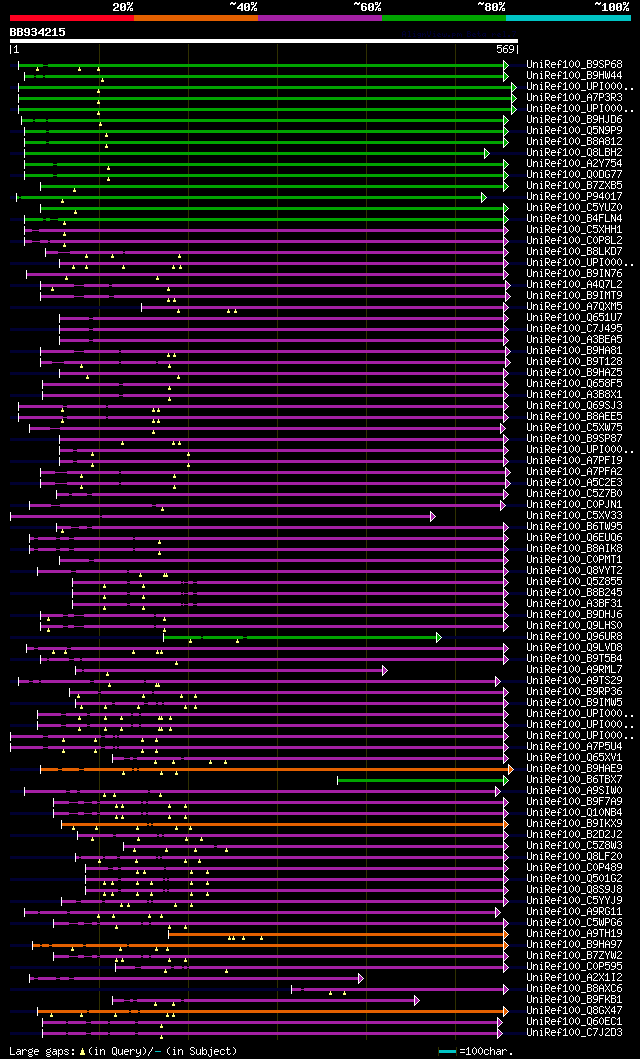Click the orange alignment bar for B9HAE9
Image resolution: width=640 pixels, height=1059 pixels.
[277, 769]
